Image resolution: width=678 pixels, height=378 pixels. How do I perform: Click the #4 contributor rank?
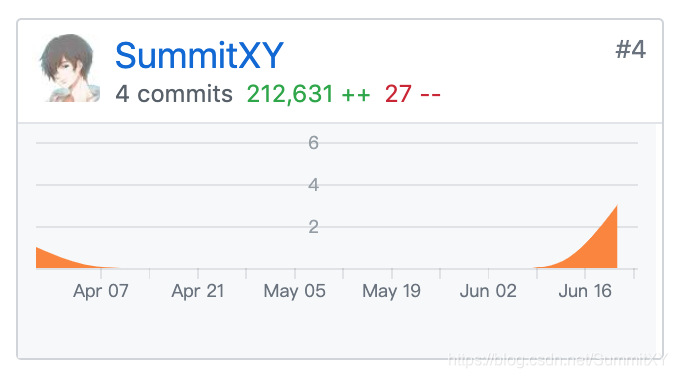point(630,49)
